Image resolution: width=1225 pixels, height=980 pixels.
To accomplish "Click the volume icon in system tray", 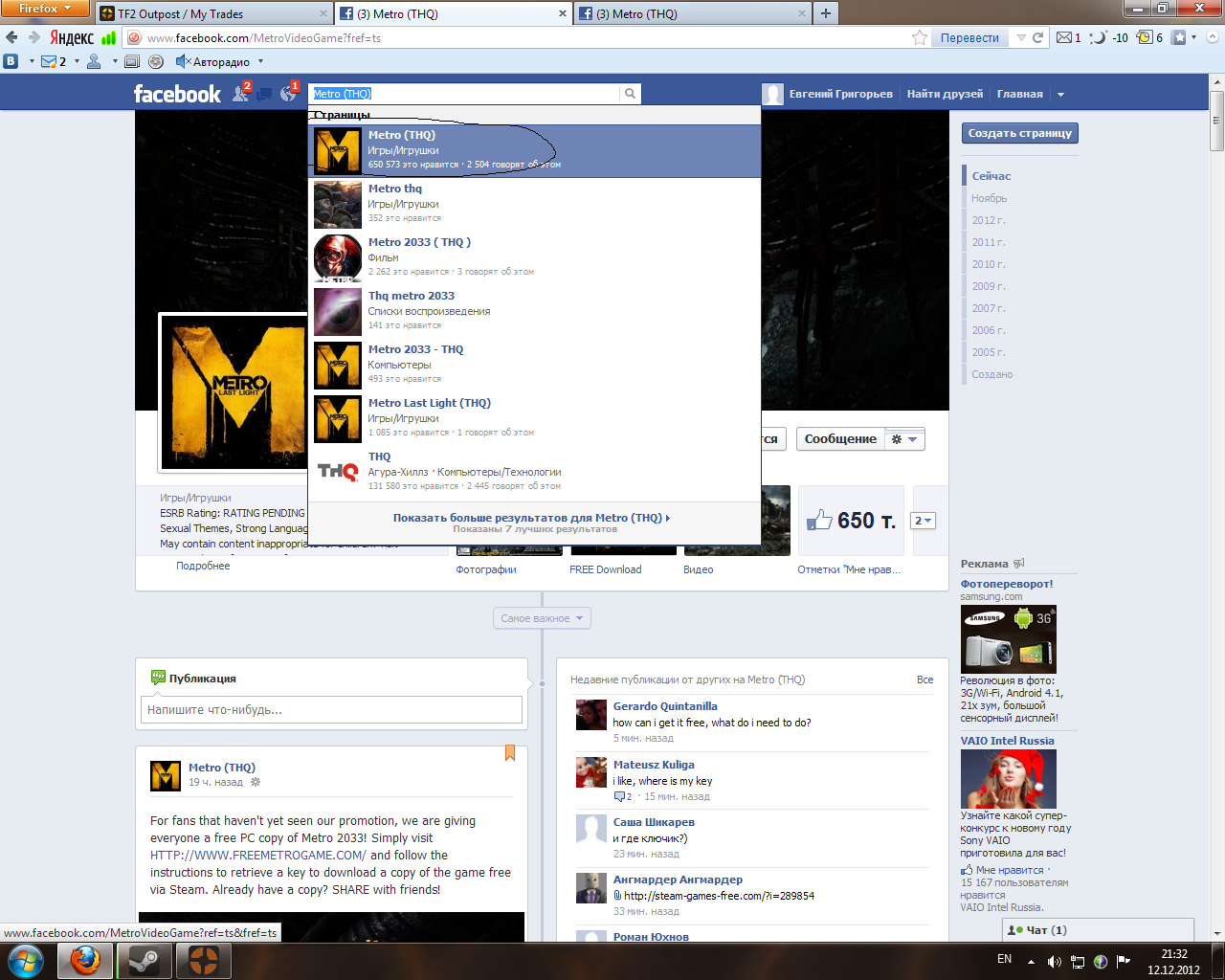I will (1054, 961).
